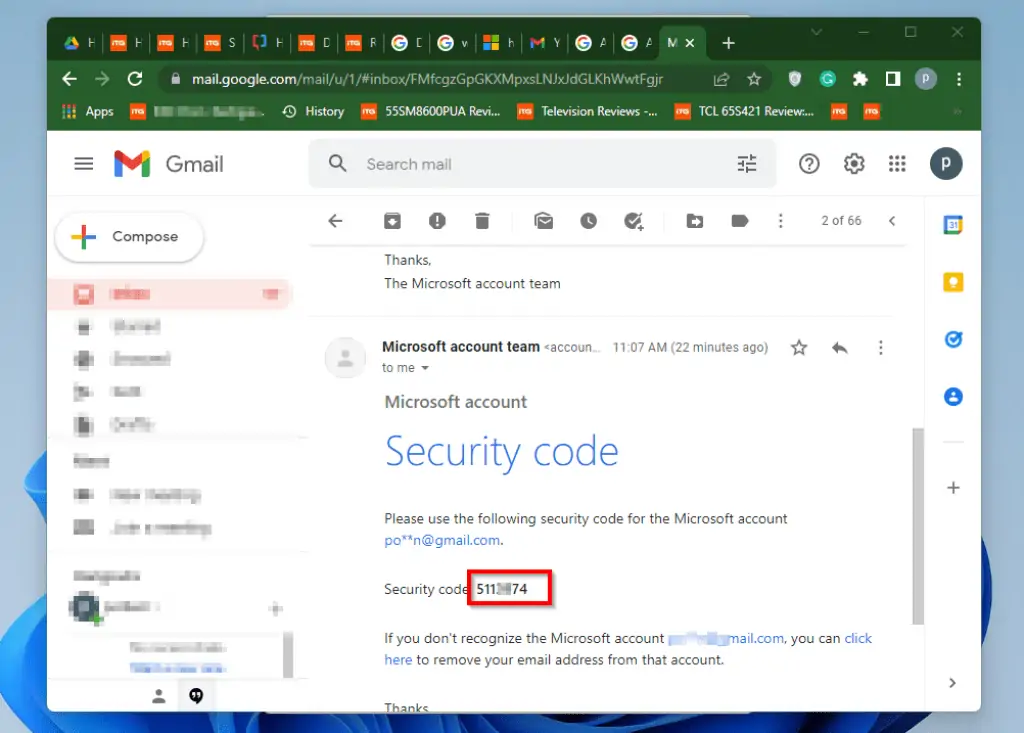Star the Microsoft account team email

[798, 347]
